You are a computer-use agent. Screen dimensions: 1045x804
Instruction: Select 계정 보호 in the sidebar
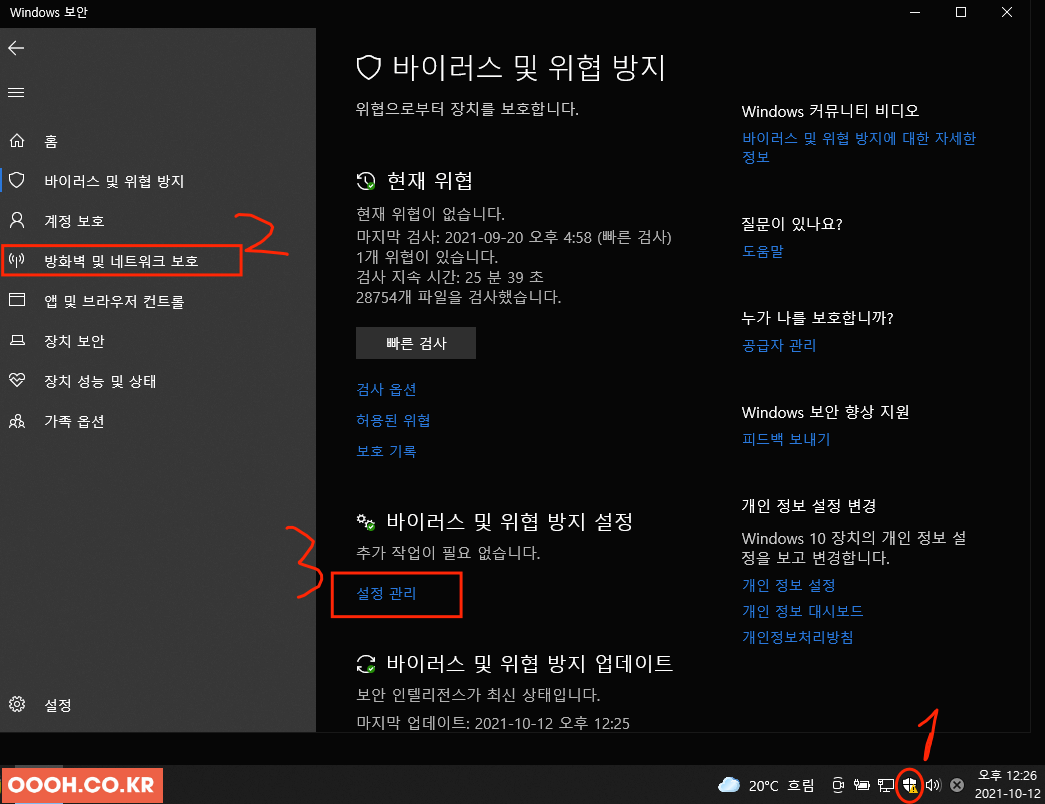[74, 221]
